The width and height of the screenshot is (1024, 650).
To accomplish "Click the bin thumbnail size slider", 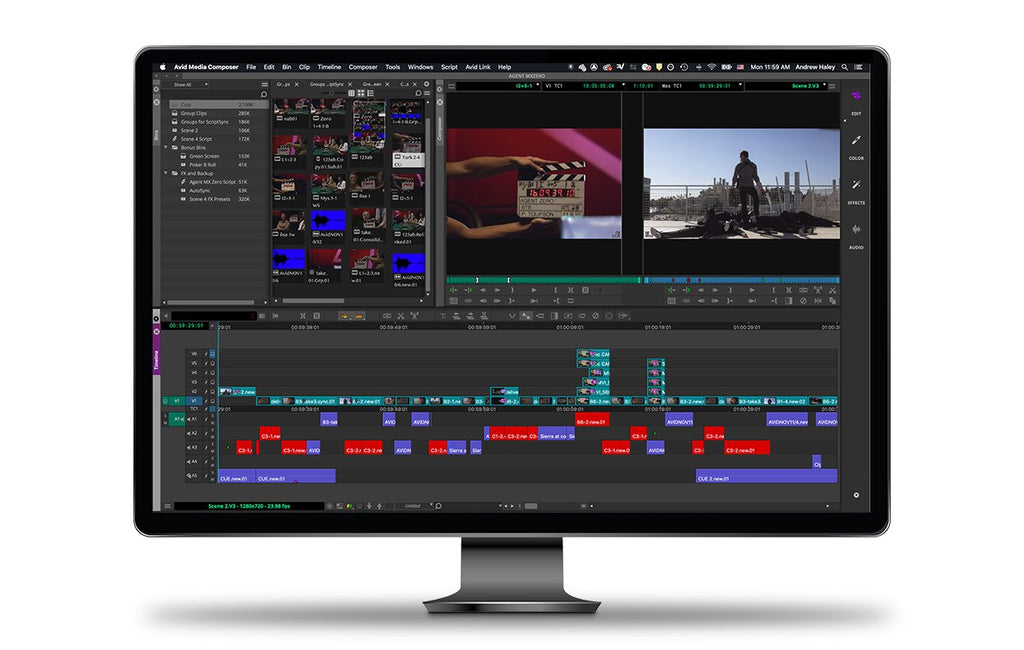I will (x=332, y=93).
